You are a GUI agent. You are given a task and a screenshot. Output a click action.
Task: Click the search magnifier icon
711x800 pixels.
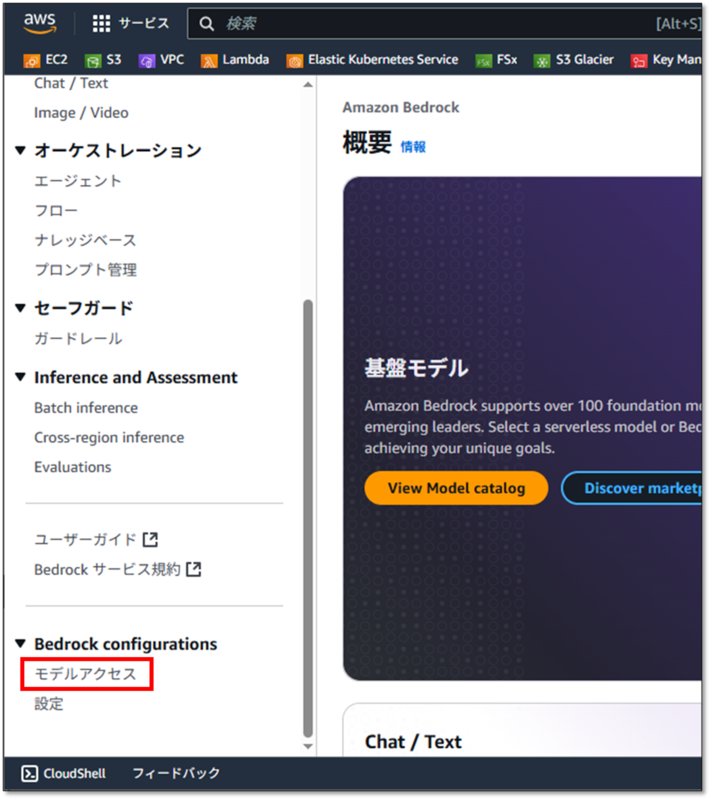206,23
